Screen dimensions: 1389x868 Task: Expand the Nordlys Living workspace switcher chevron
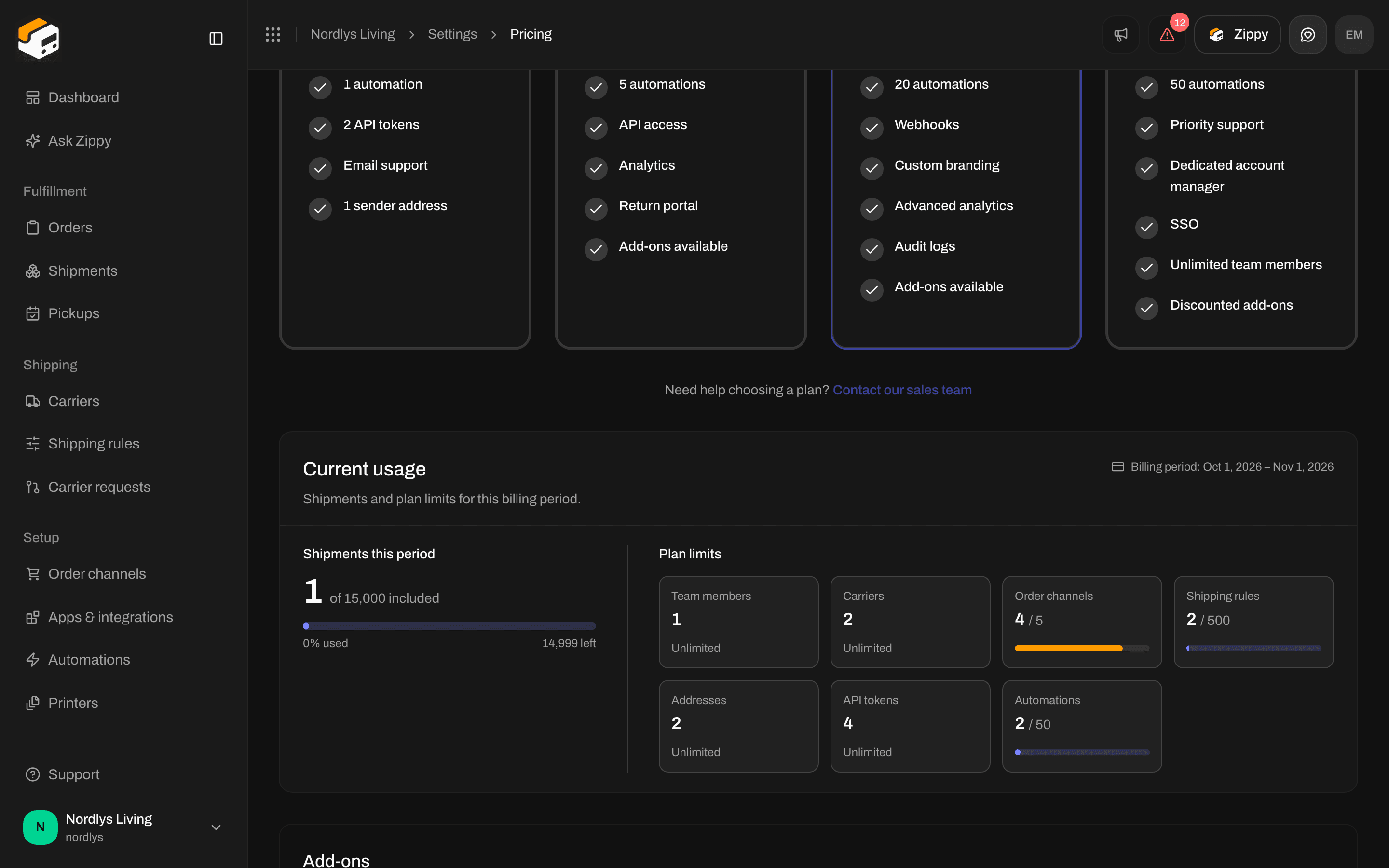pos(216,827)
